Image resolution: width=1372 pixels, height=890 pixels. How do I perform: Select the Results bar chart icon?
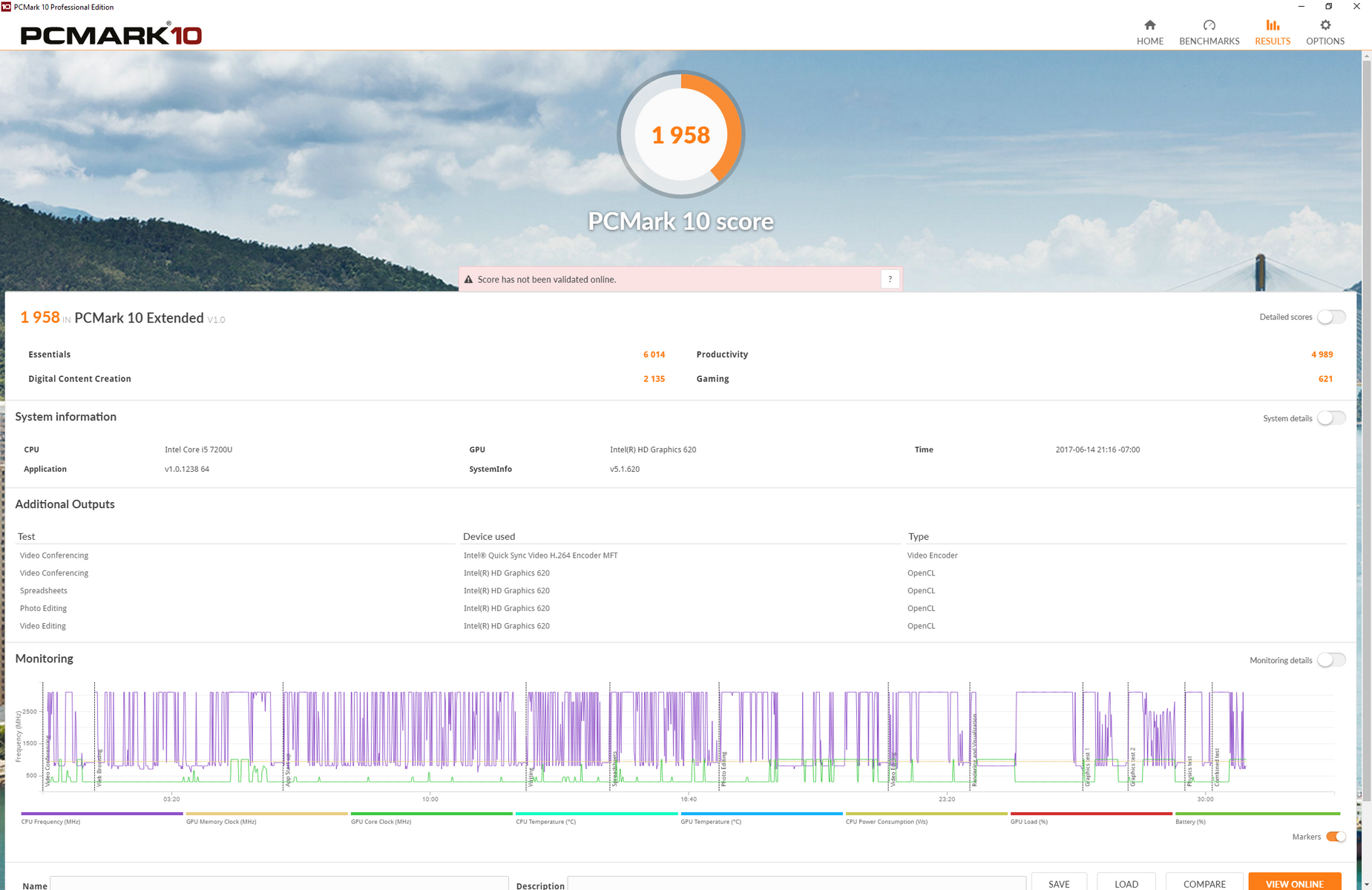[1272, 25]
